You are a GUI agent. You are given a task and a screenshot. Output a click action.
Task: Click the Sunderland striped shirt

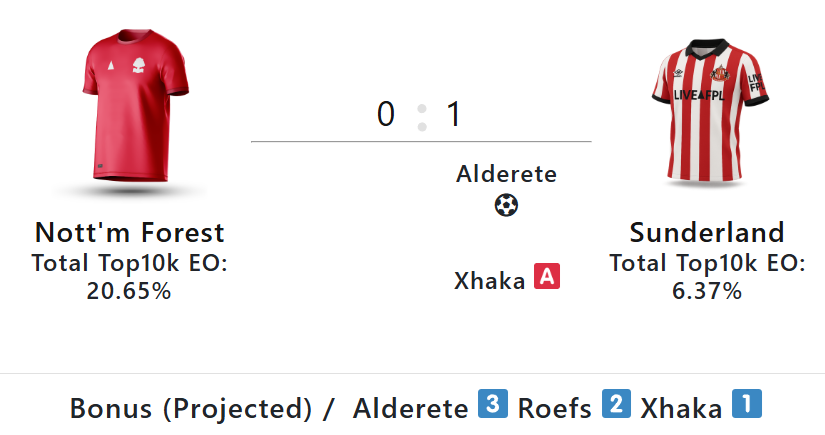[x=707, y=112]
